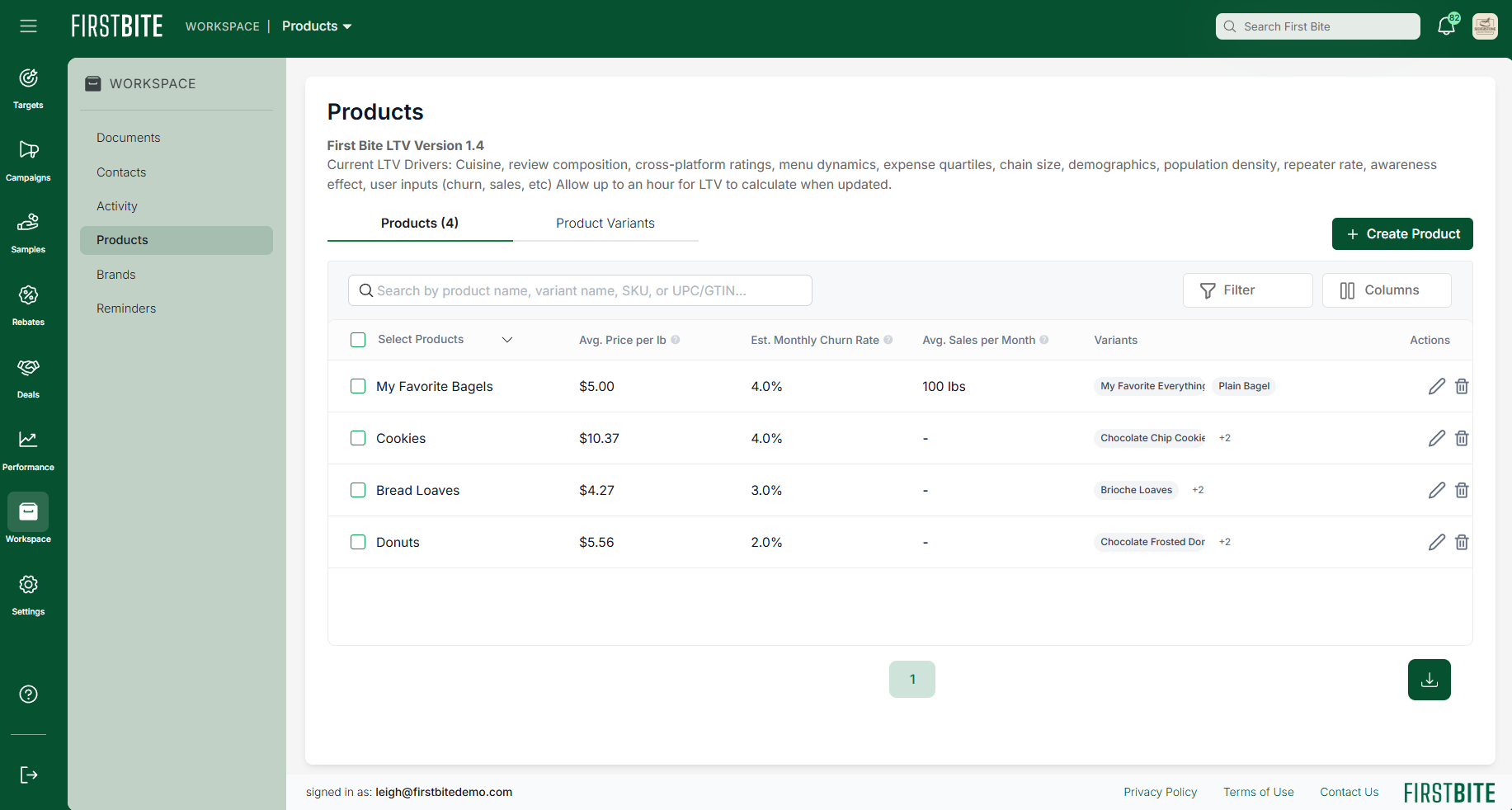Go to page 1 of results
The width and height of the screenshot is (1512, 810).
click(912, 679)
